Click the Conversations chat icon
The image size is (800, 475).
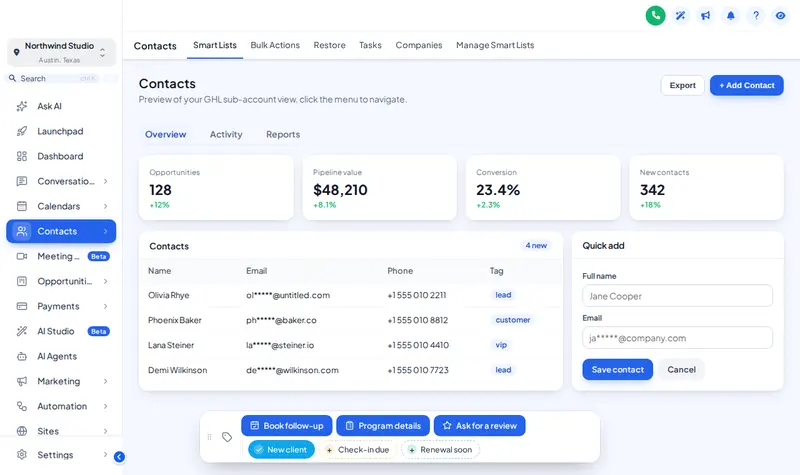click(21, 181)
